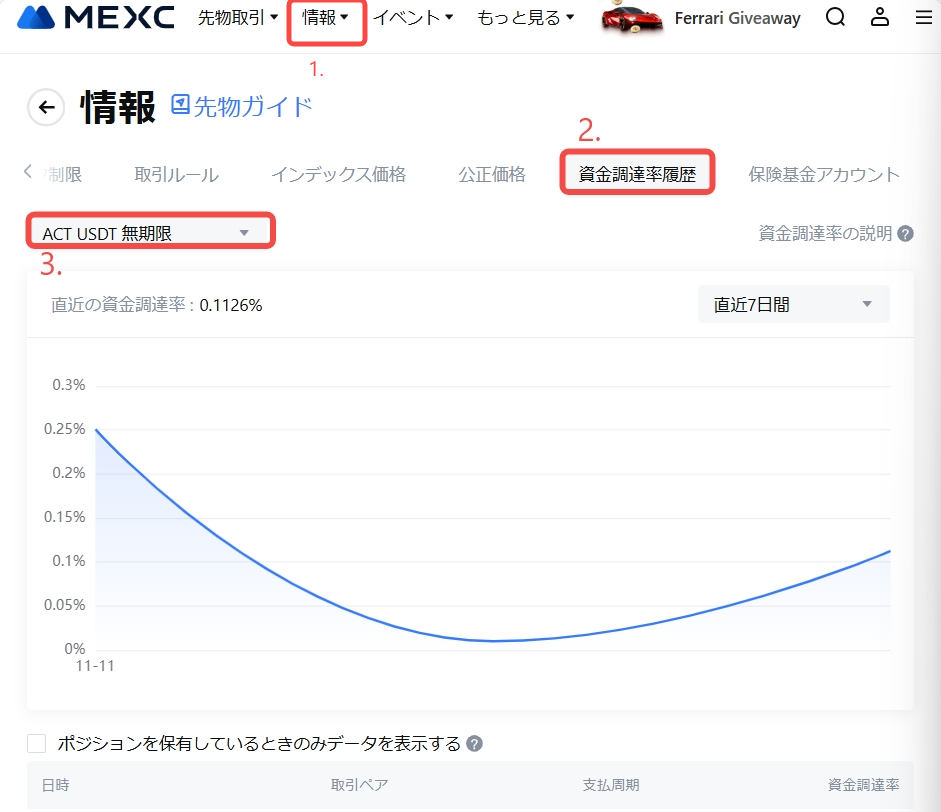Open the 直近7日間 time range dropdown
Screen dimensions: 941x812
pos(793,305)
